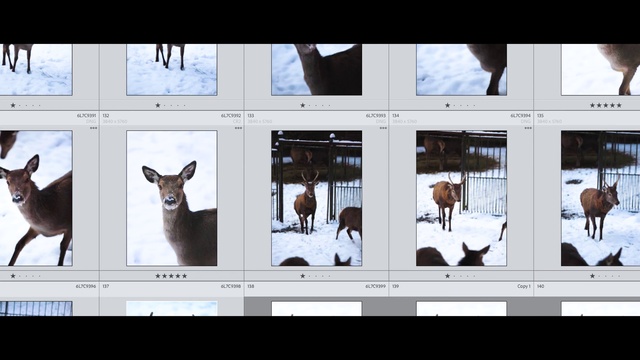640x360 pixels.
Task: Click the DNG file type label of 6L7C9394
Action: coord(526,122)
